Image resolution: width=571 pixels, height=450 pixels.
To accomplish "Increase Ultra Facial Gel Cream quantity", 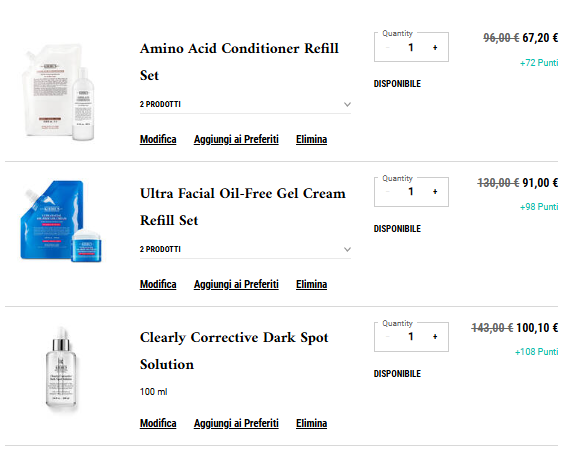I will (x=435, y=192).
